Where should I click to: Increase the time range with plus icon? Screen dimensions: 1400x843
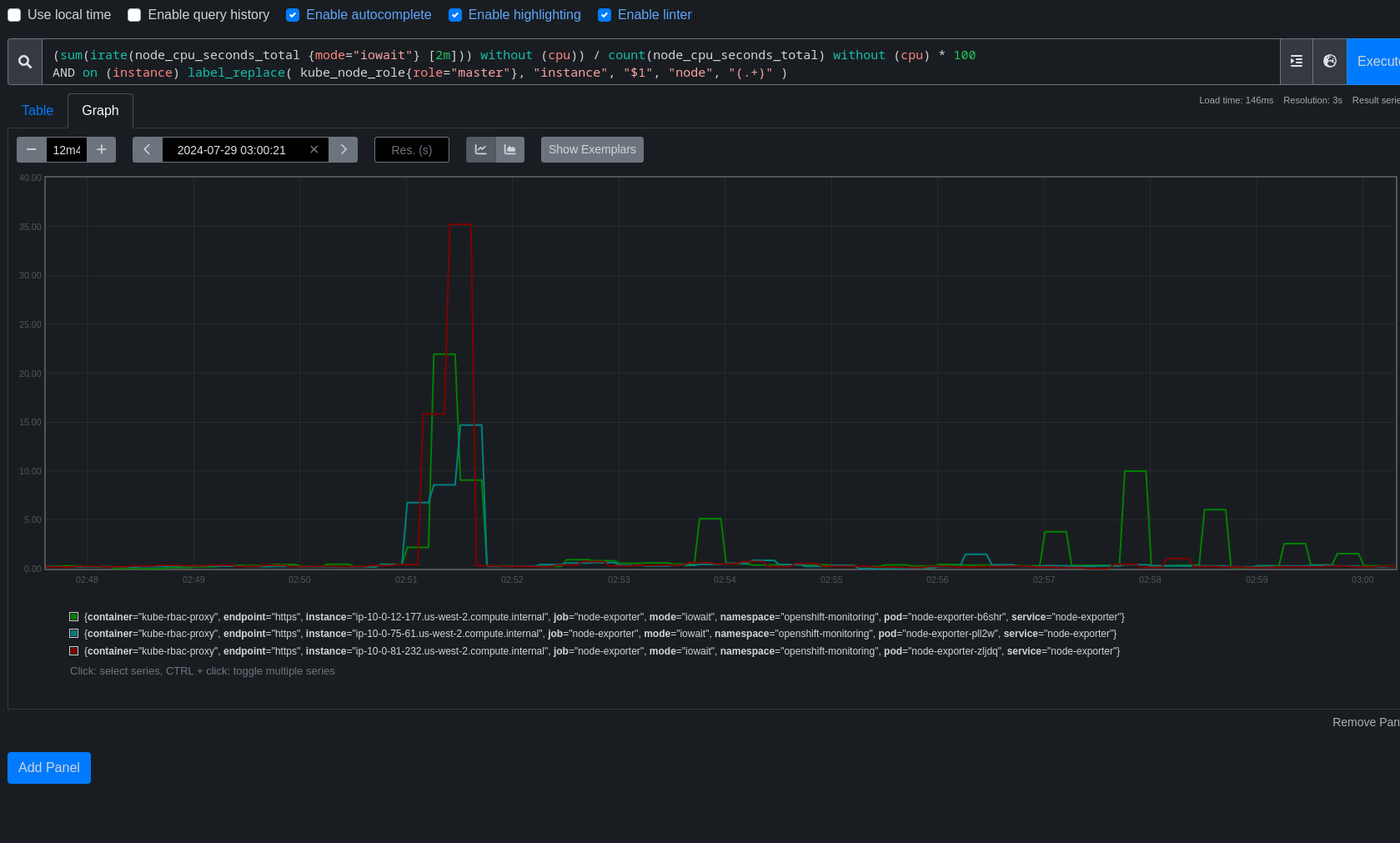(102, 150)
